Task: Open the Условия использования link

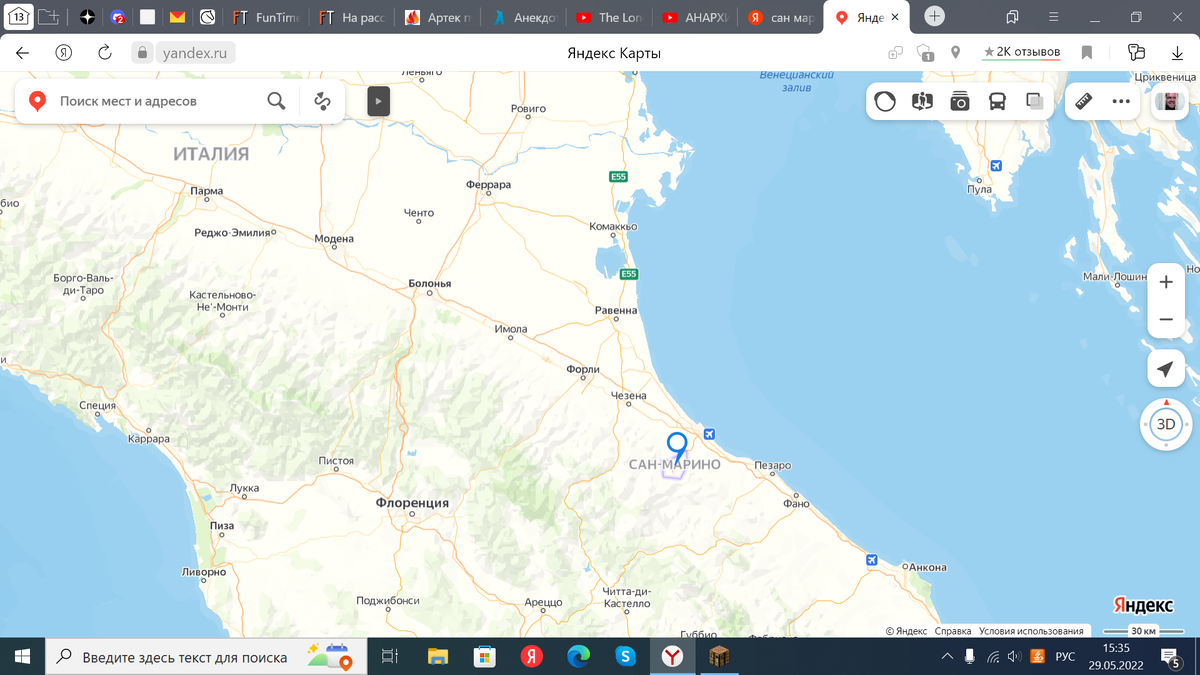Action: pyautogui.click(x=1031, y=631)
